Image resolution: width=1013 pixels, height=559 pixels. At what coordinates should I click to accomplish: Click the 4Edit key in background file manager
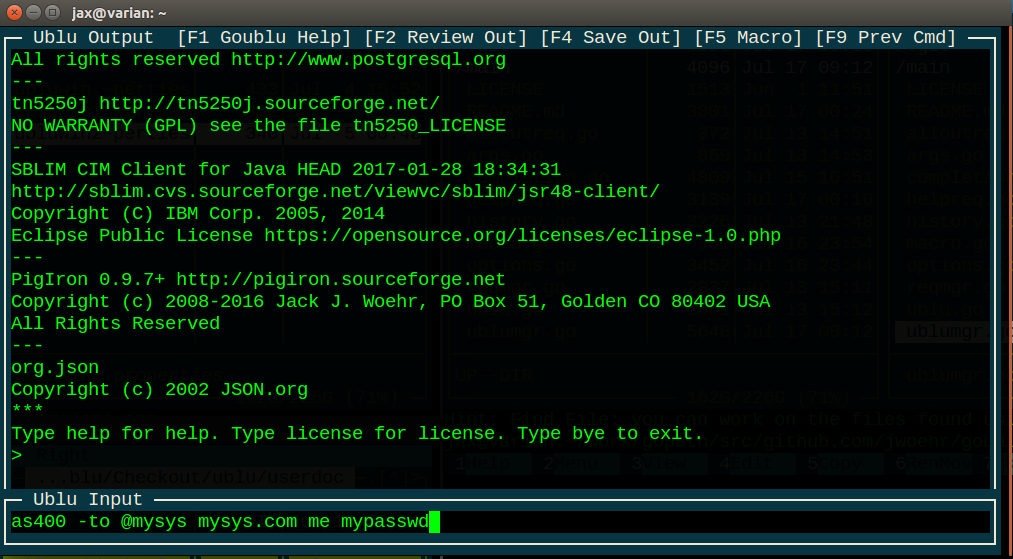point(746,464)
